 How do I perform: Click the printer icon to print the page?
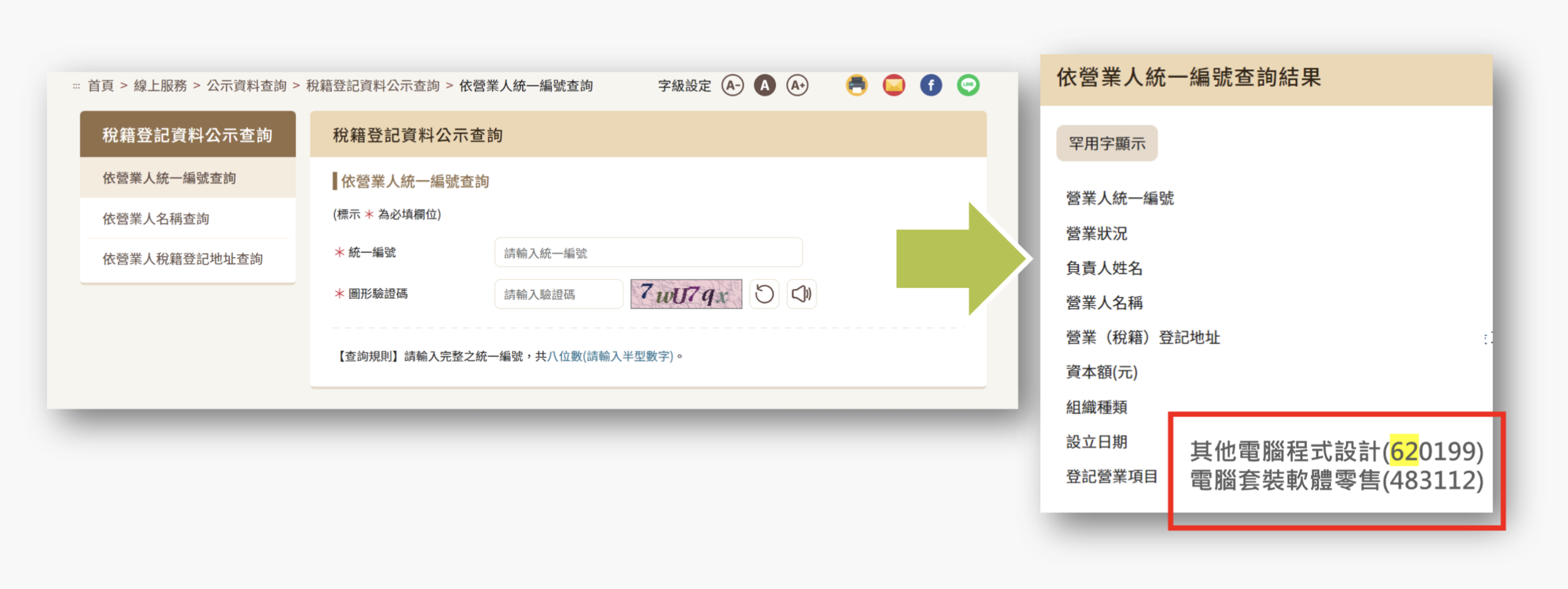[x=857, y=85]
